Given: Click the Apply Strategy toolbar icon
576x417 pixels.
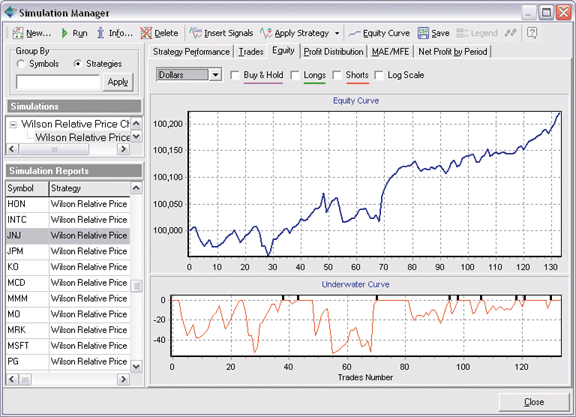Looking at the screenshot, I should (x=266, y=33).
